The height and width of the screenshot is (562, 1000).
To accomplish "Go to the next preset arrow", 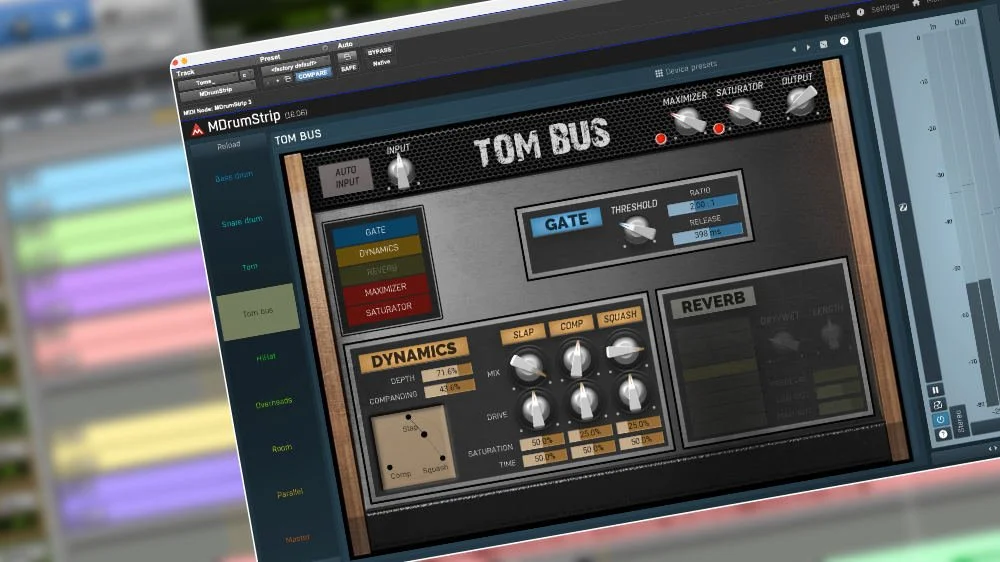I will point(808,47).
